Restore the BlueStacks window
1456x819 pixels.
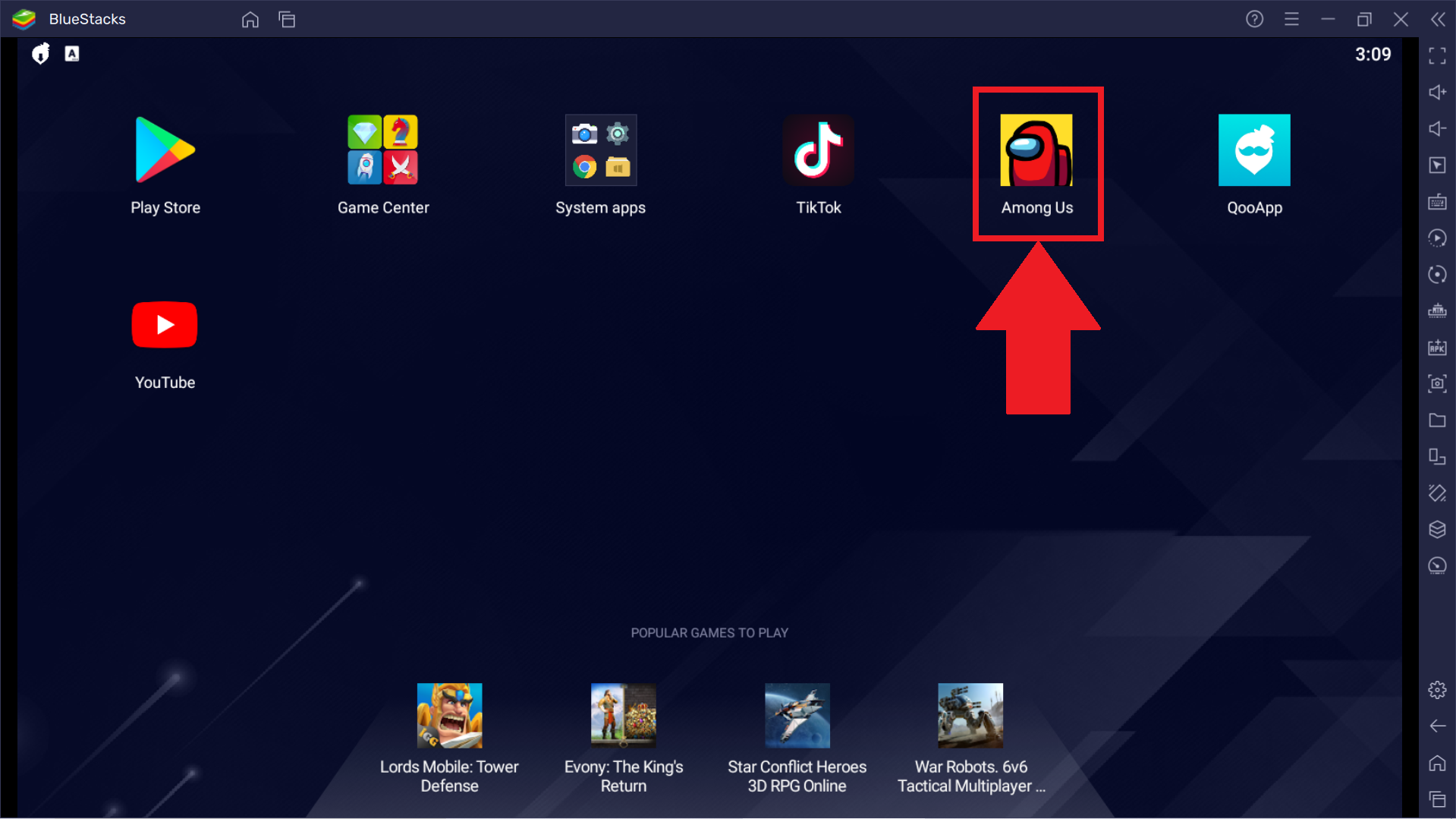click(x=1364, y=19)
